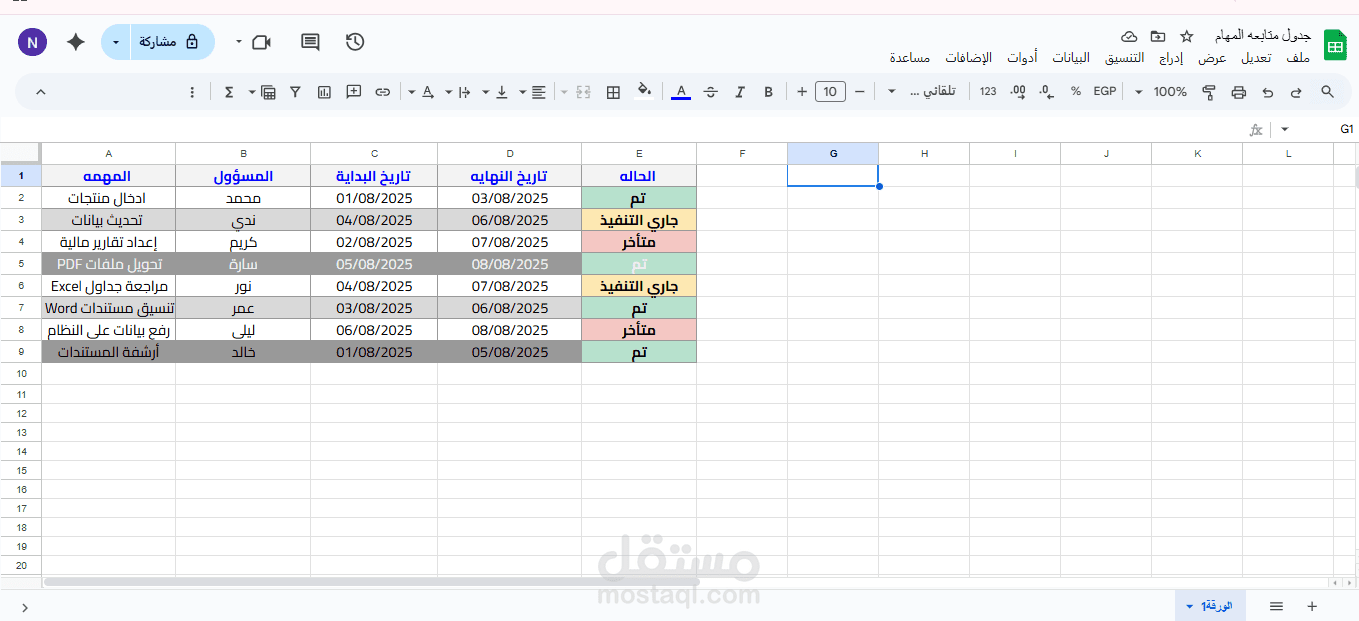
Task: Open the borders tool
Action: pos(614,92)
